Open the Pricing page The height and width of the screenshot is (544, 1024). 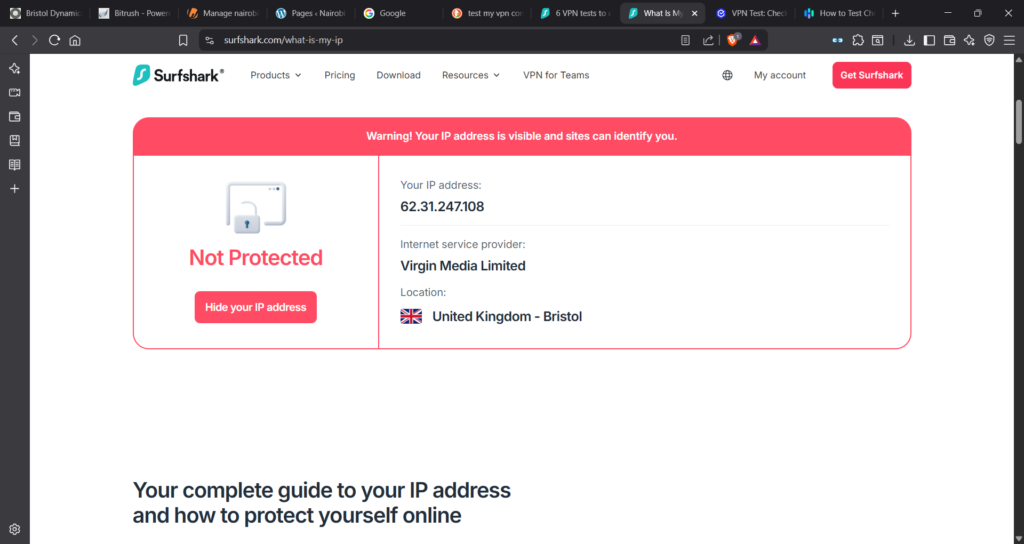[x=340, y=75]
